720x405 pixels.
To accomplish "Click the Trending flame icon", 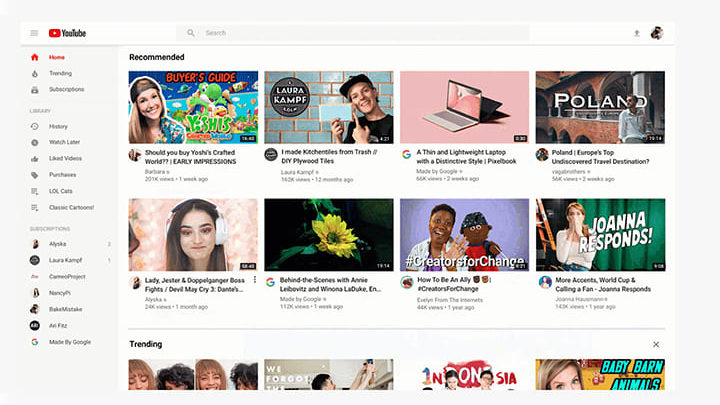I will point(34,73).
